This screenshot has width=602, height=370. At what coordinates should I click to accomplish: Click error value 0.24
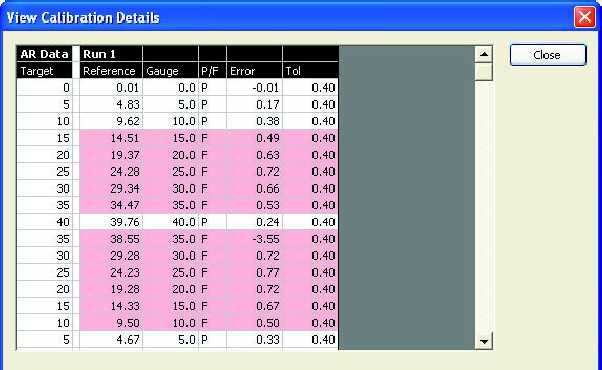coord(254,222)
